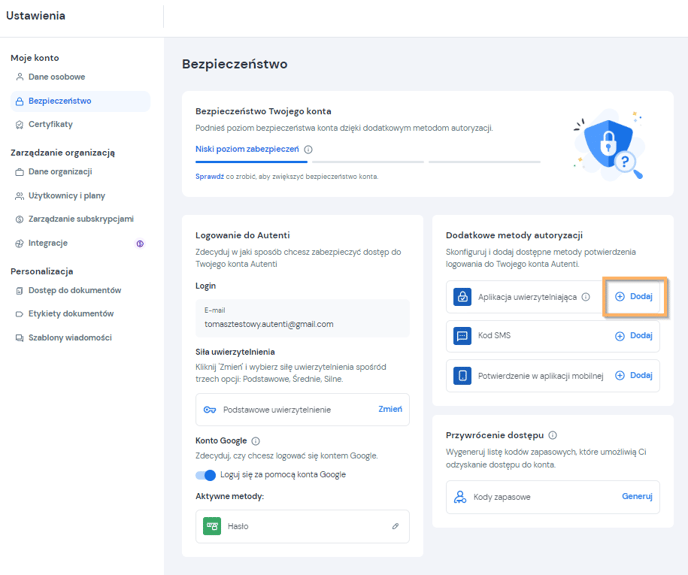The height and width of the screenshot is (575, 688).
Task: Click the security level progress bar
Action: pyautogui.click(x=368, y=162)
